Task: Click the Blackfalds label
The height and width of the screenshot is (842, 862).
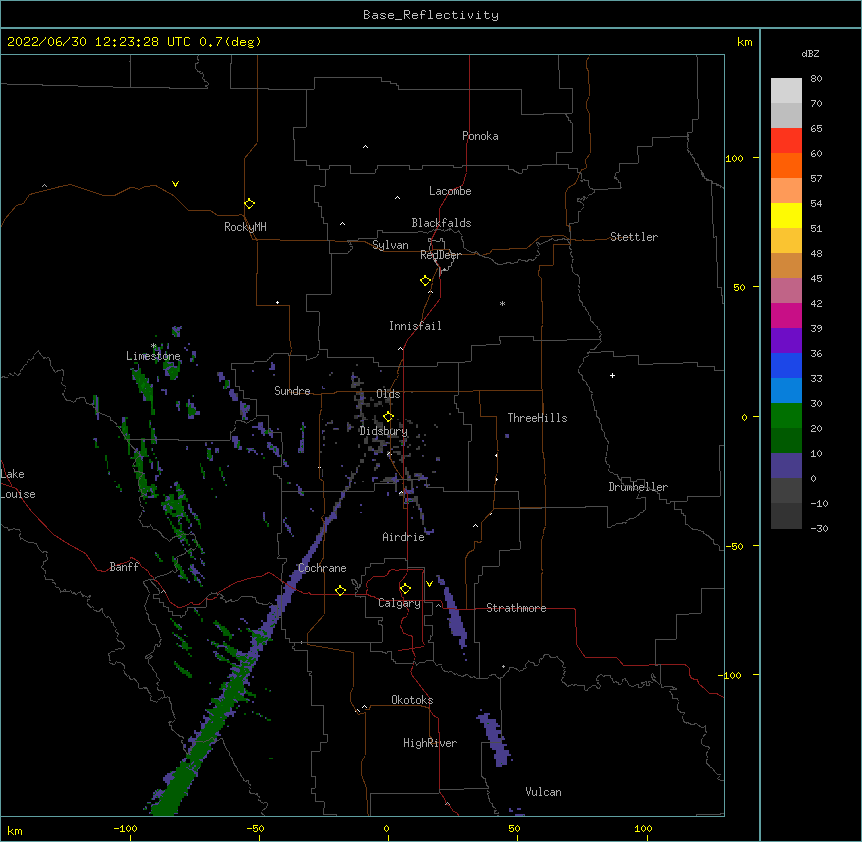Action: point(441,223)
